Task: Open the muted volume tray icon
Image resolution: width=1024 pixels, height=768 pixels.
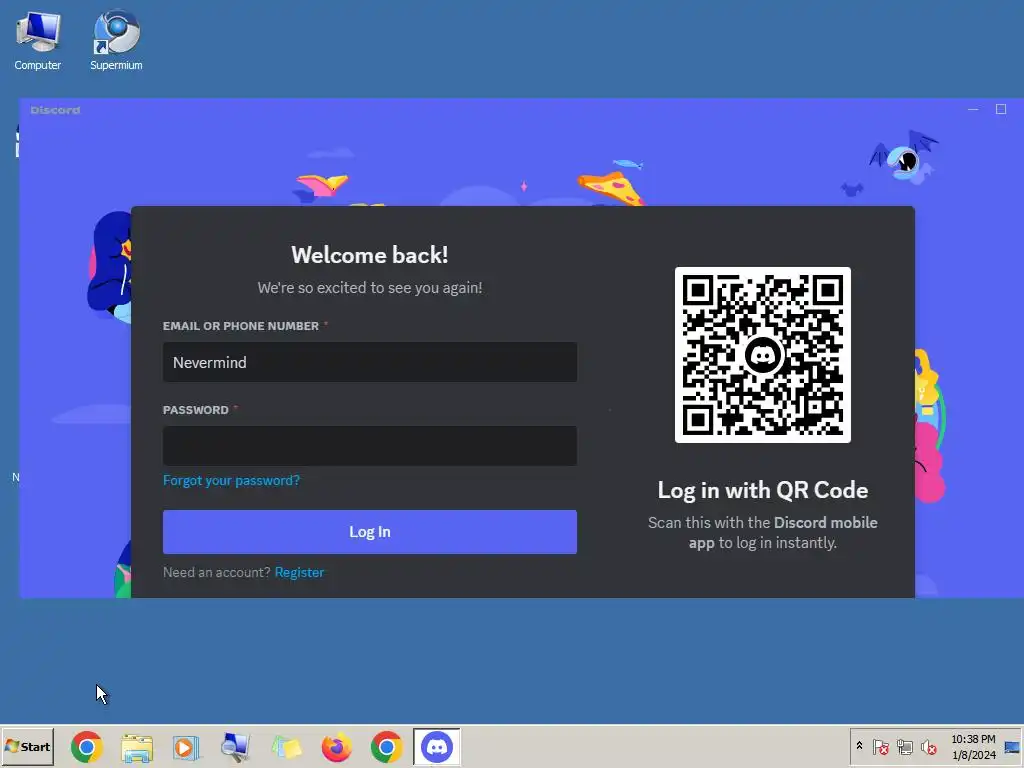Action: tap(928, 747)
